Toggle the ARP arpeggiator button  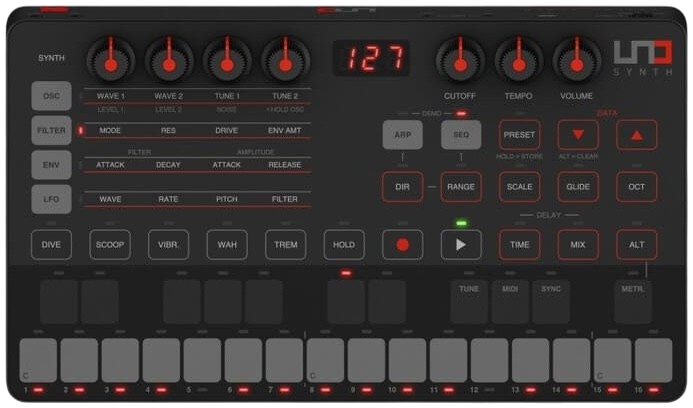click(402, 135)
